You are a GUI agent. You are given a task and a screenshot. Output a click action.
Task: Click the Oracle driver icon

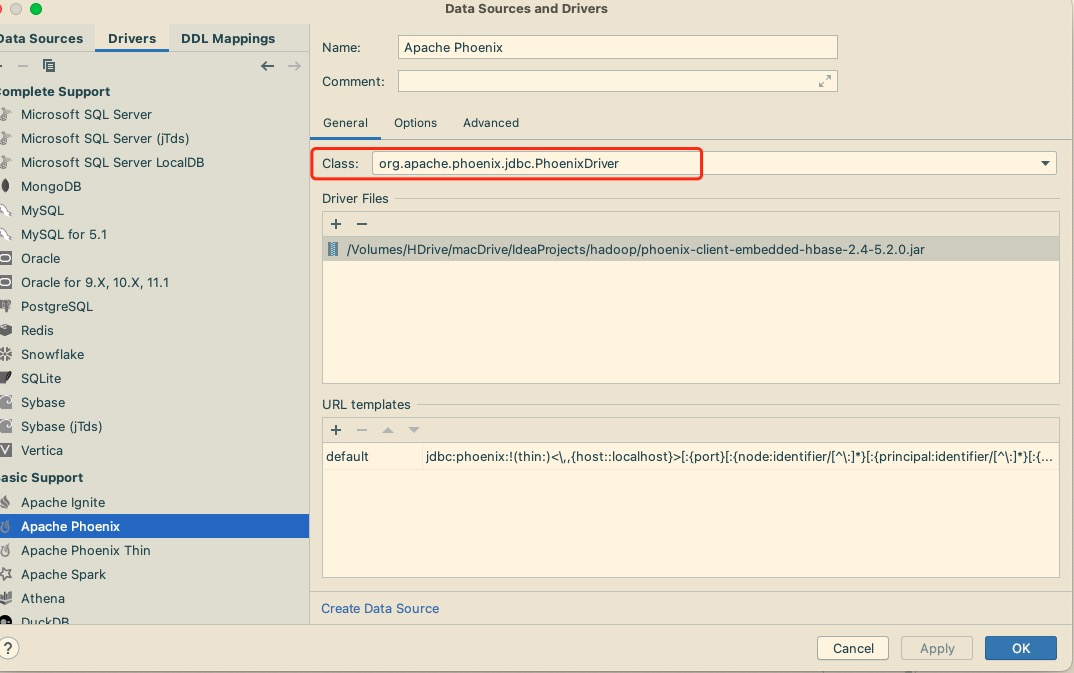tap(5, 258)
